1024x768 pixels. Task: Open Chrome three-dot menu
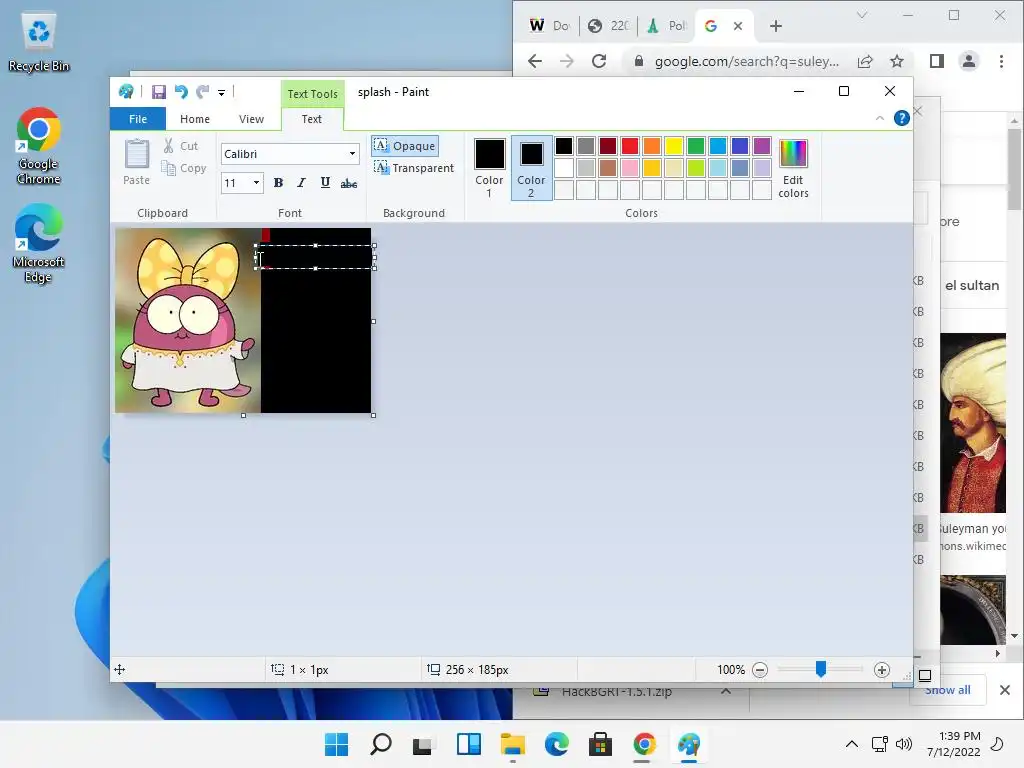(1001, 61)
